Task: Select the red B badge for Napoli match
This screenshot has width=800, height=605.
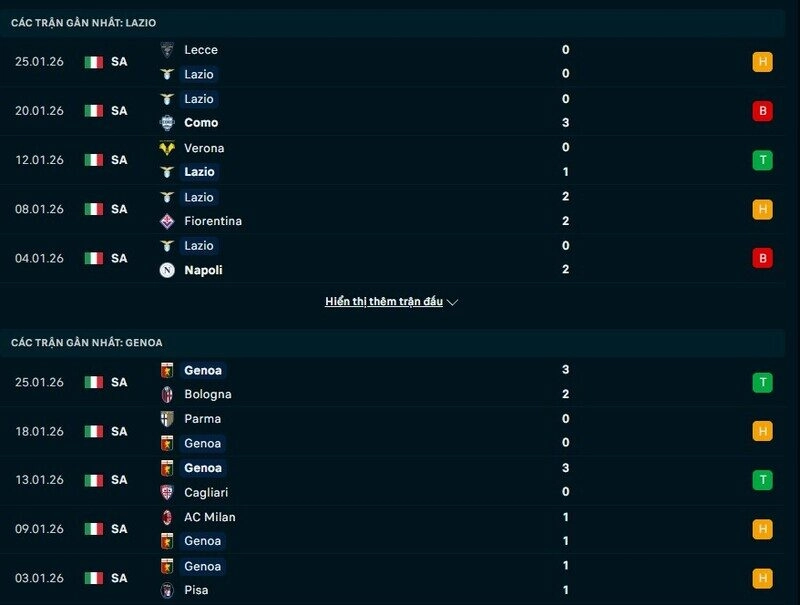Action: pos(761,258)
